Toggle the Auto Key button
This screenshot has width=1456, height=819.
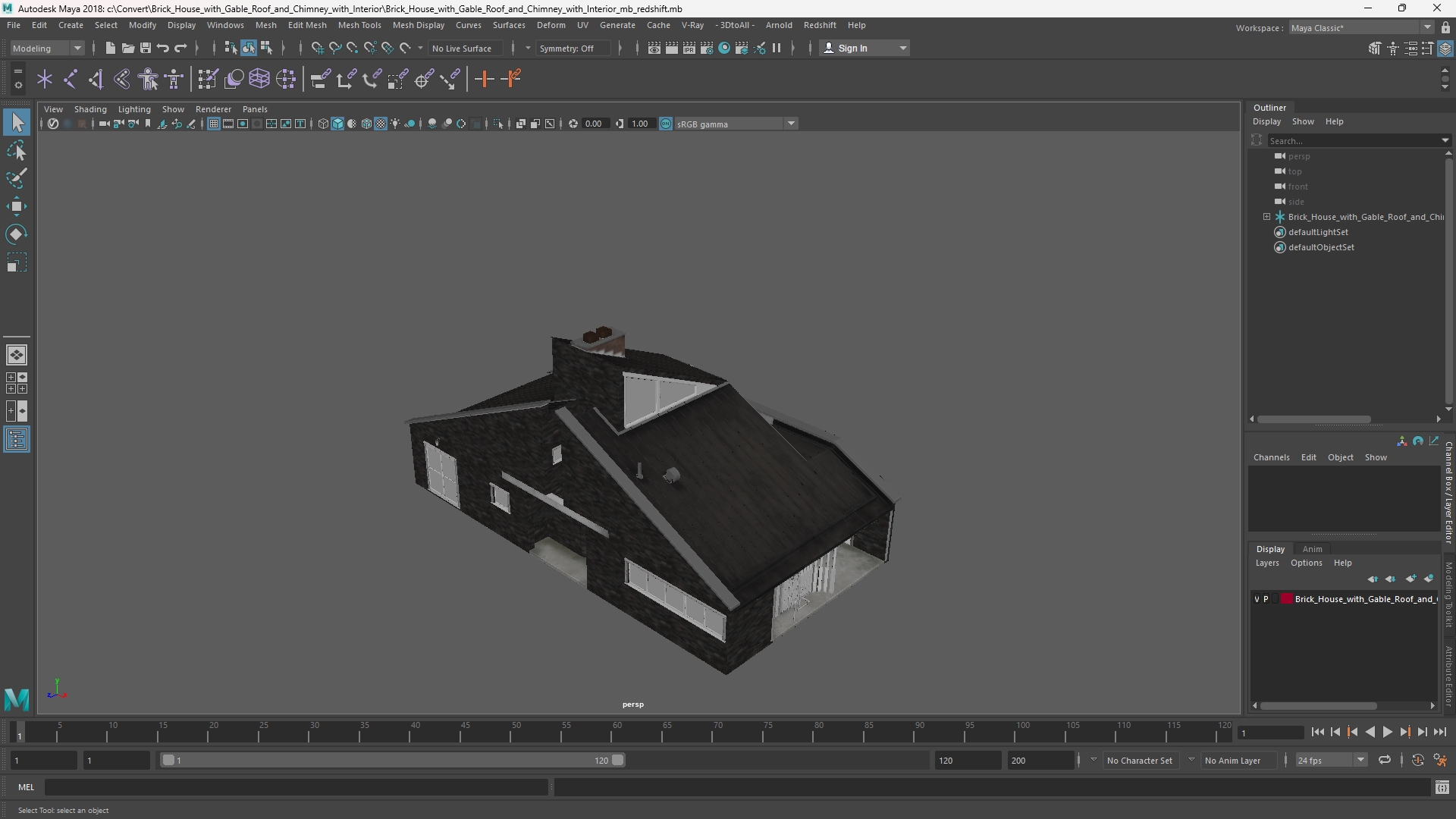[1417, 760]
